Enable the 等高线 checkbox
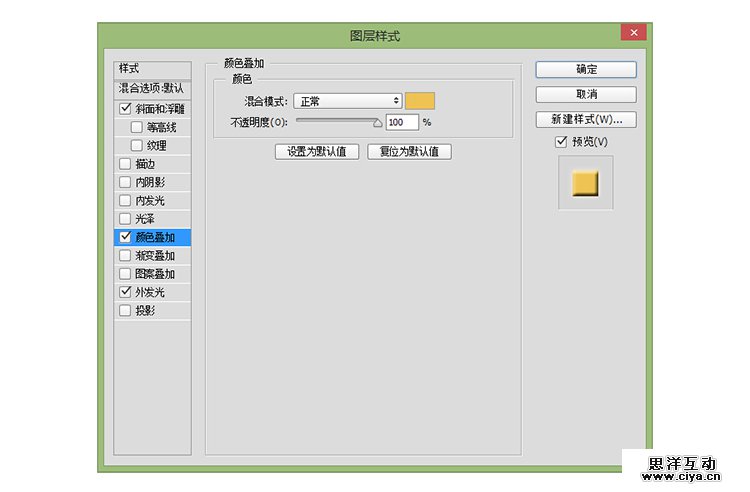This screenshot has width=750, height=492. (137, 127)
